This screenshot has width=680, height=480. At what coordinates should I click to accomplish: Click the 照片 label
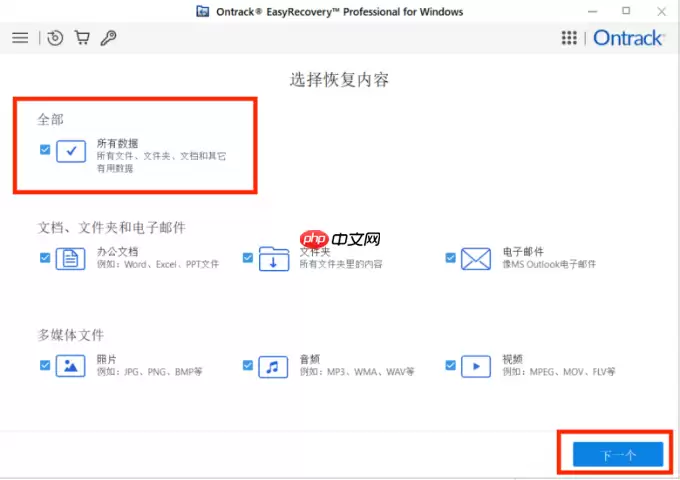[x=107, y=359]
